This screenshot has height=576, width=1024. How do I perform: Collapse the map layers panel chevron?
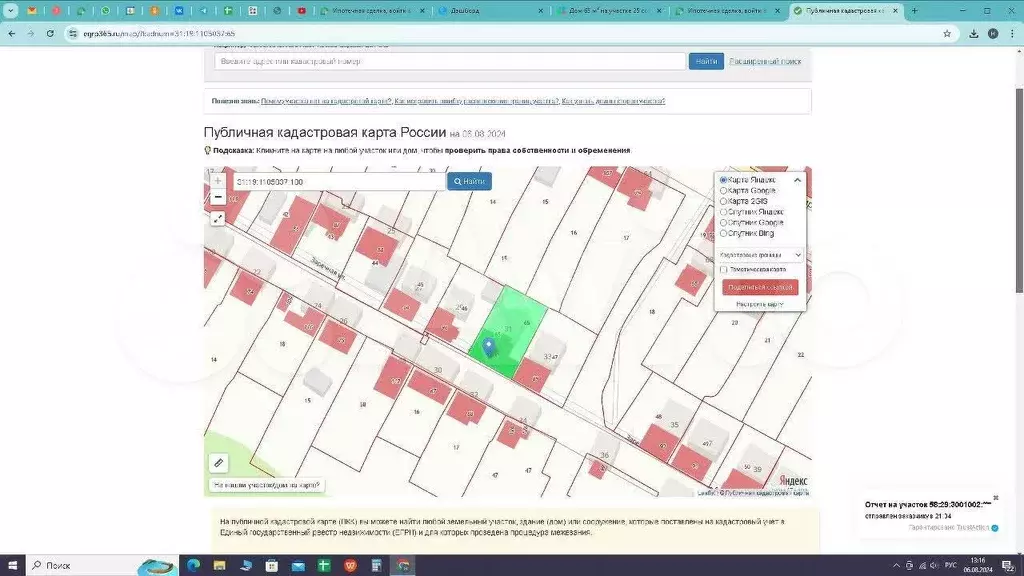[x=797, y=180]
